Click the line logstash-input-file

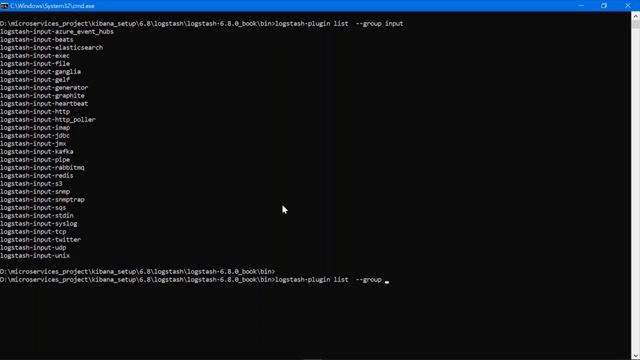click(x=35, y=64)
